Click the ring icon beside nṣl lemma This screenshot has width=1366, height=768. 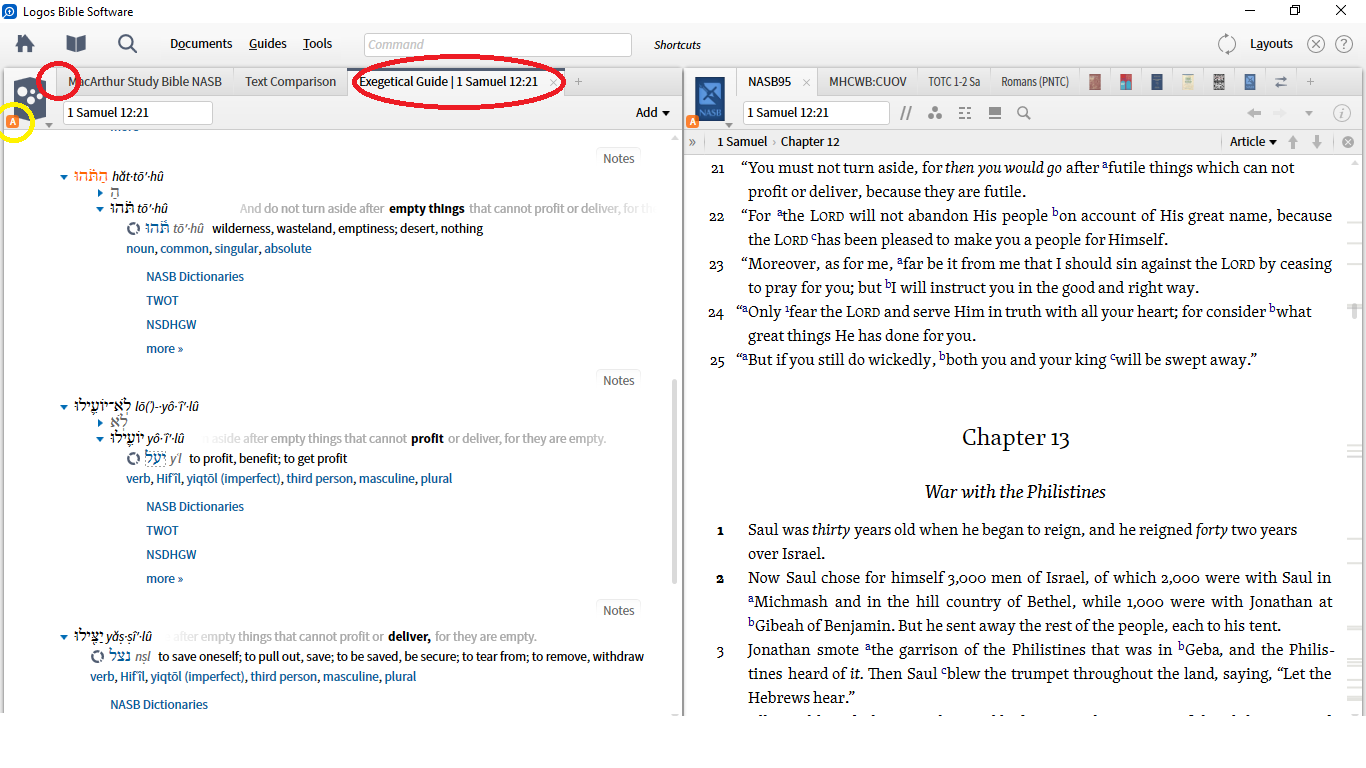click(x=98, y=657)
